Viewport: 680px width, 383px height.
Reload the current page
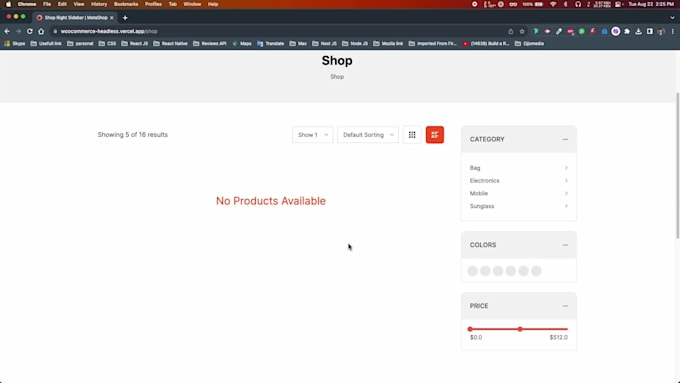(29, 31)
